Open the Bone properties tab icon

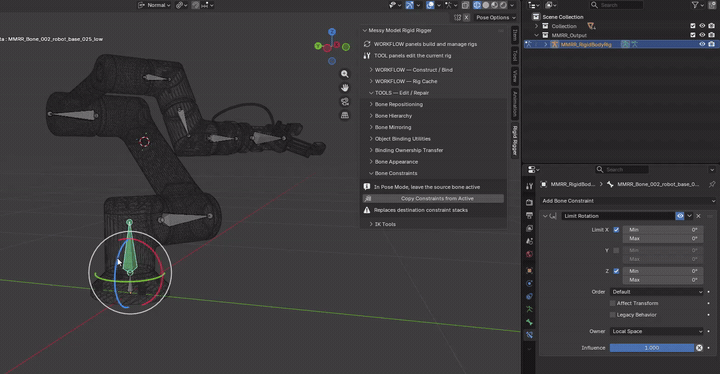pos(529,322)
